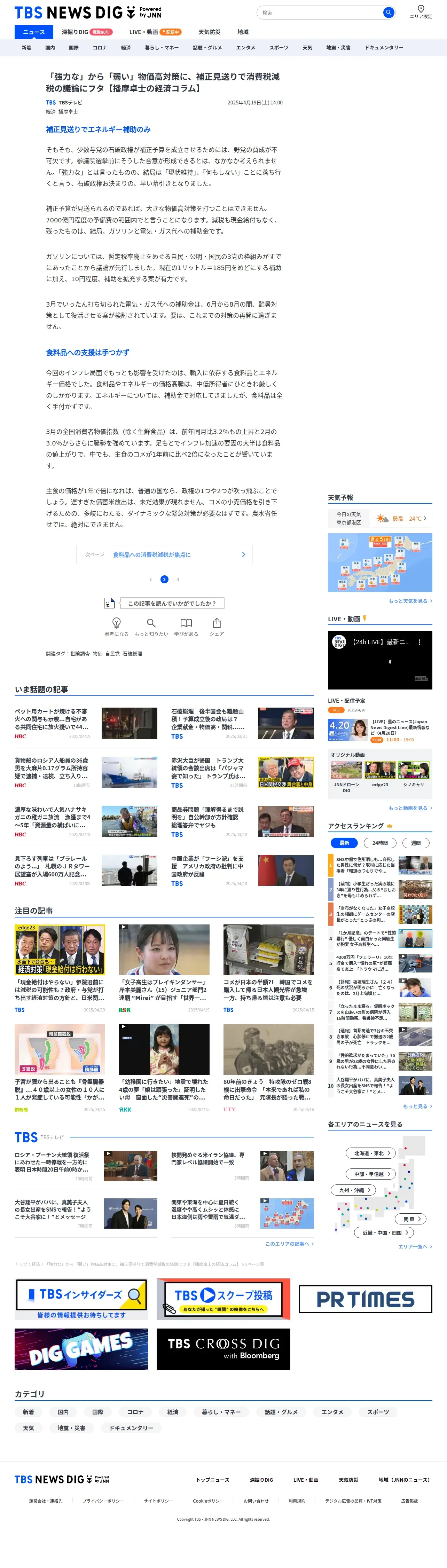This screenshot has width=447, height=1568.
Task: Go to article page 1
Action: tap(150, 580)
